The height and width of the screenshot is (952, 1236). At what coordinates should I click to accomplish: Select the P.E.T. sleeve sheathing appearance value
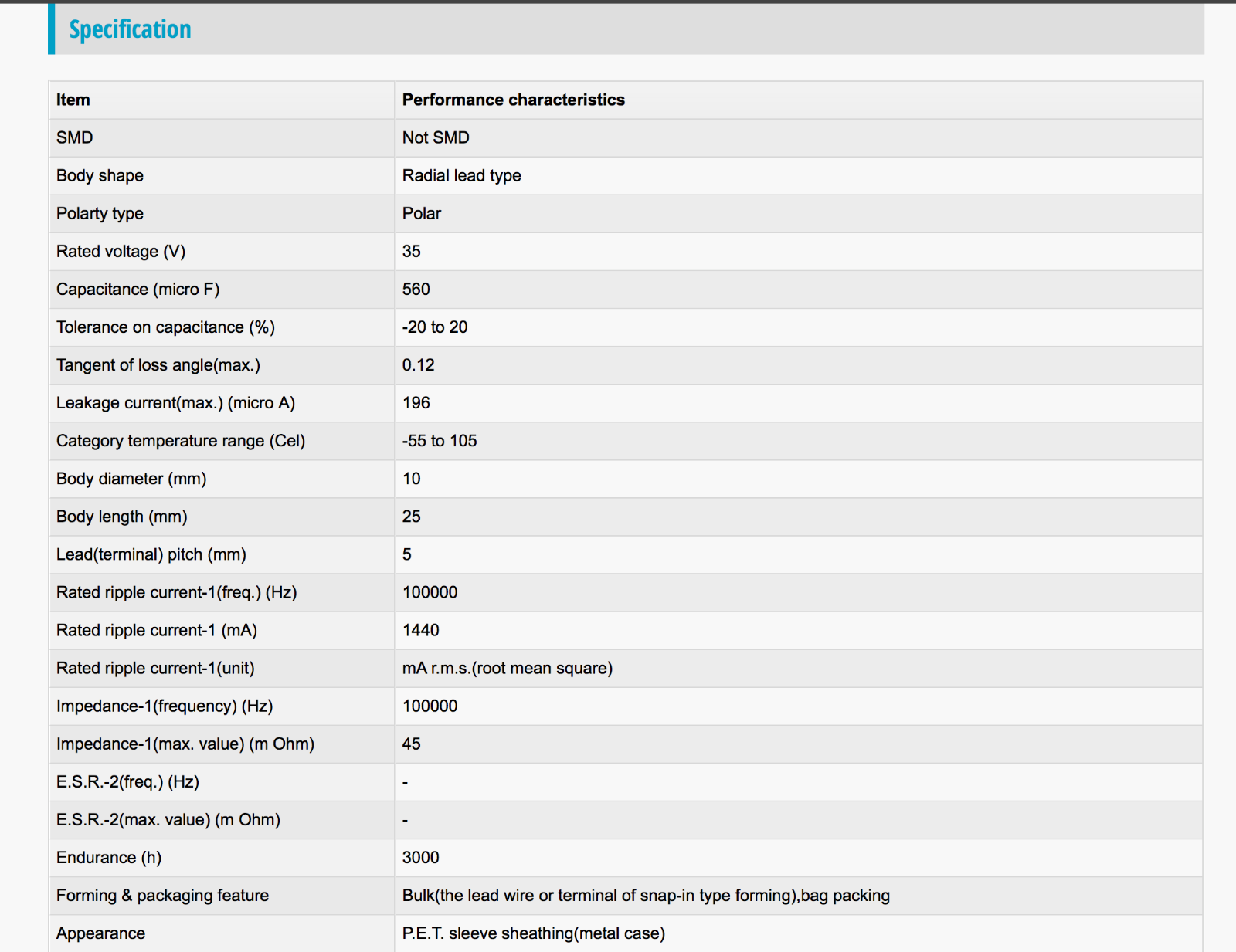[x=533, y=933]
